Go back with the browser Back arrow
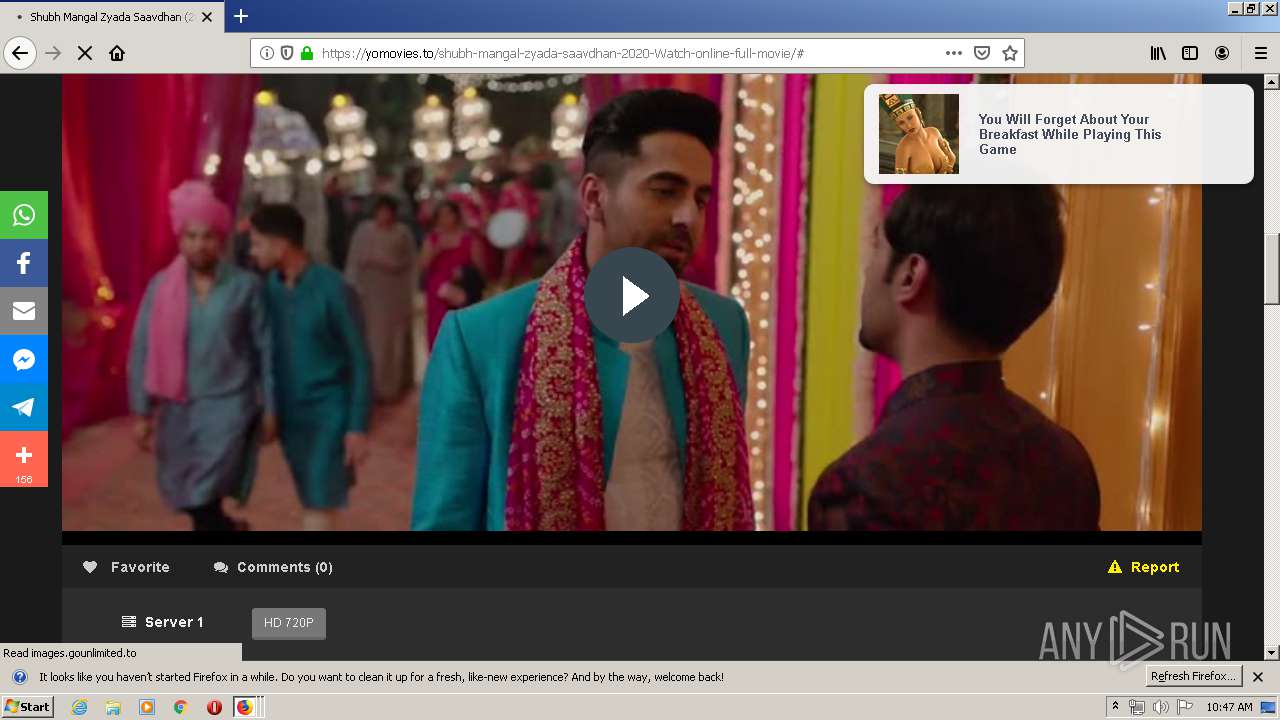This screenshot has width=1280, height=720. (20, 53)
